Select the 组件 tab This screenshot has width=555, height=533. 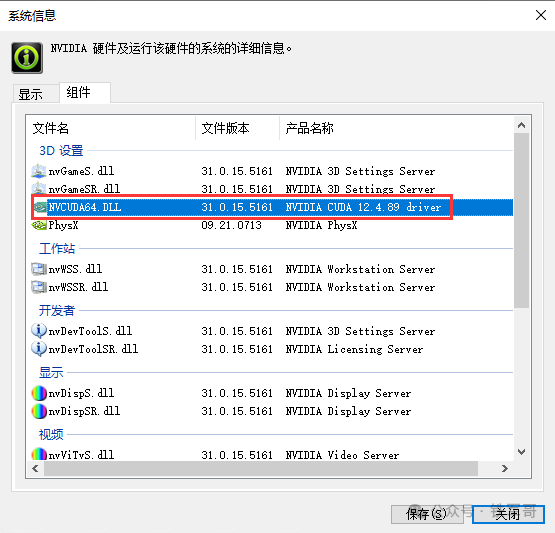pos(85,93)
